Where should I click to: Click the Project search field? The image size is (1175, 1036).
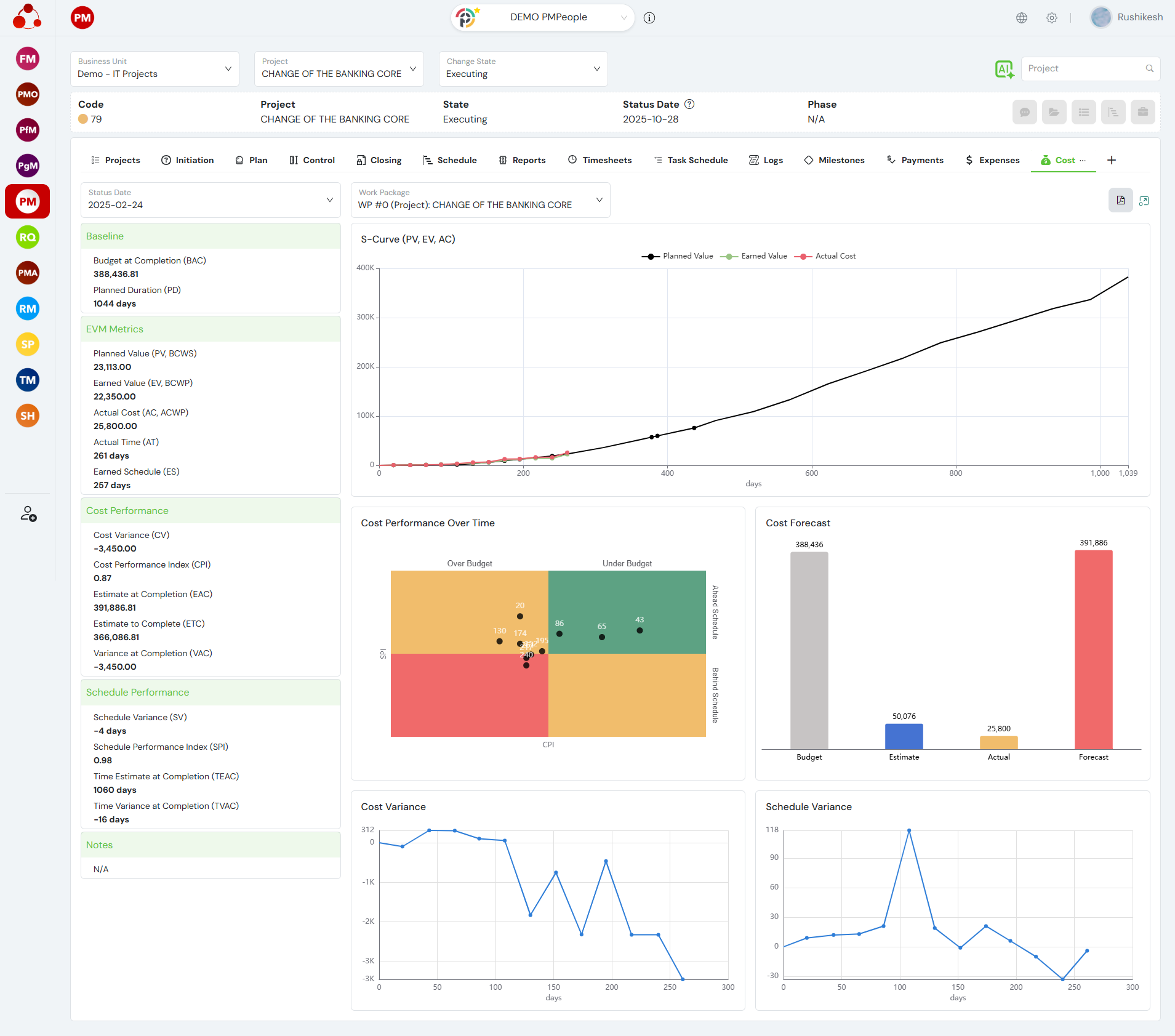pos(1083,69)
